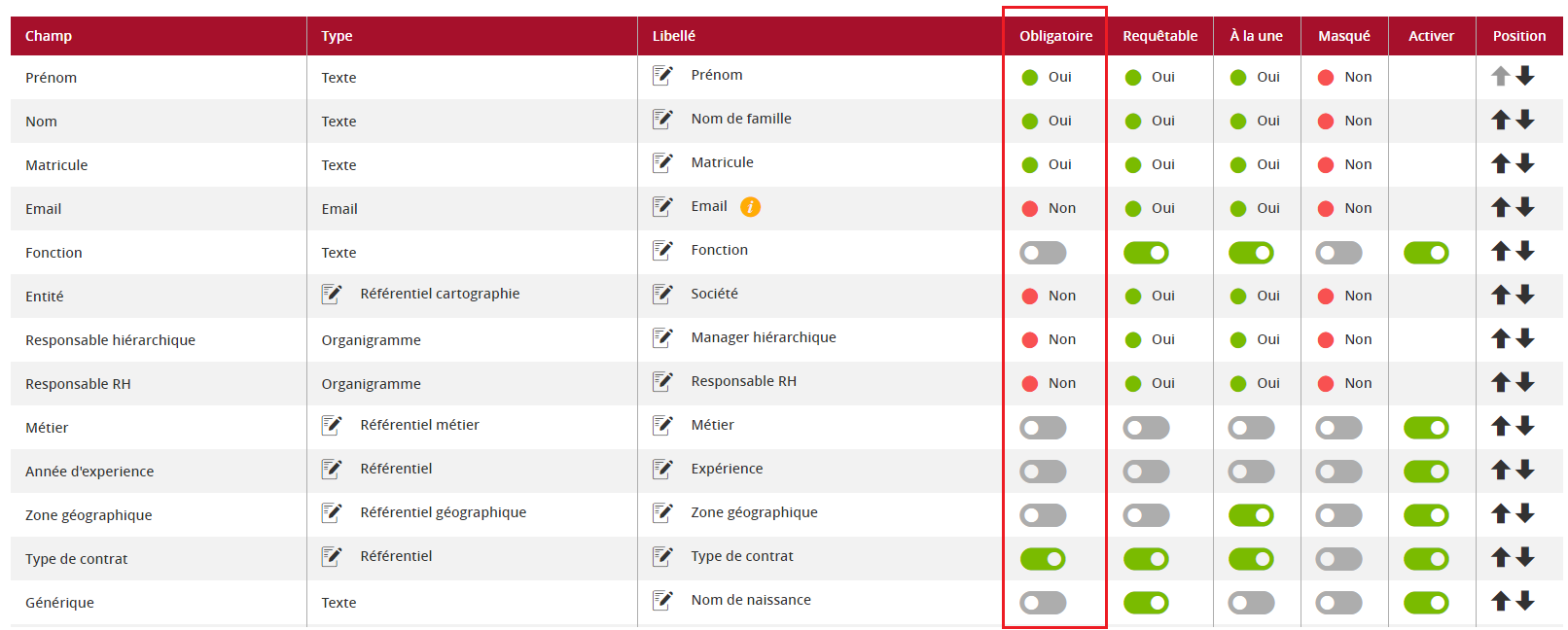Edit the Référentiel cartographie type
Screen dimensions: 1568x630
tap(332, 294)
